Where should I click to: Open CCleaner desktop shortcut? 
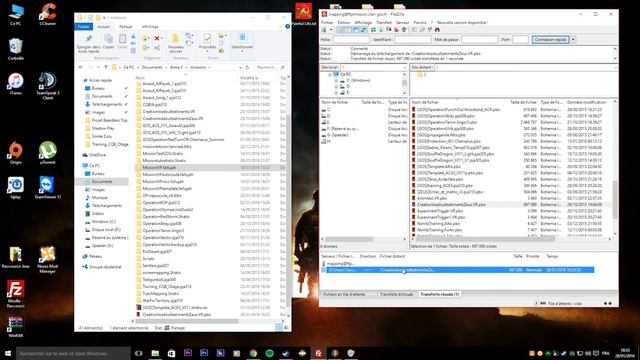point(47,14)
